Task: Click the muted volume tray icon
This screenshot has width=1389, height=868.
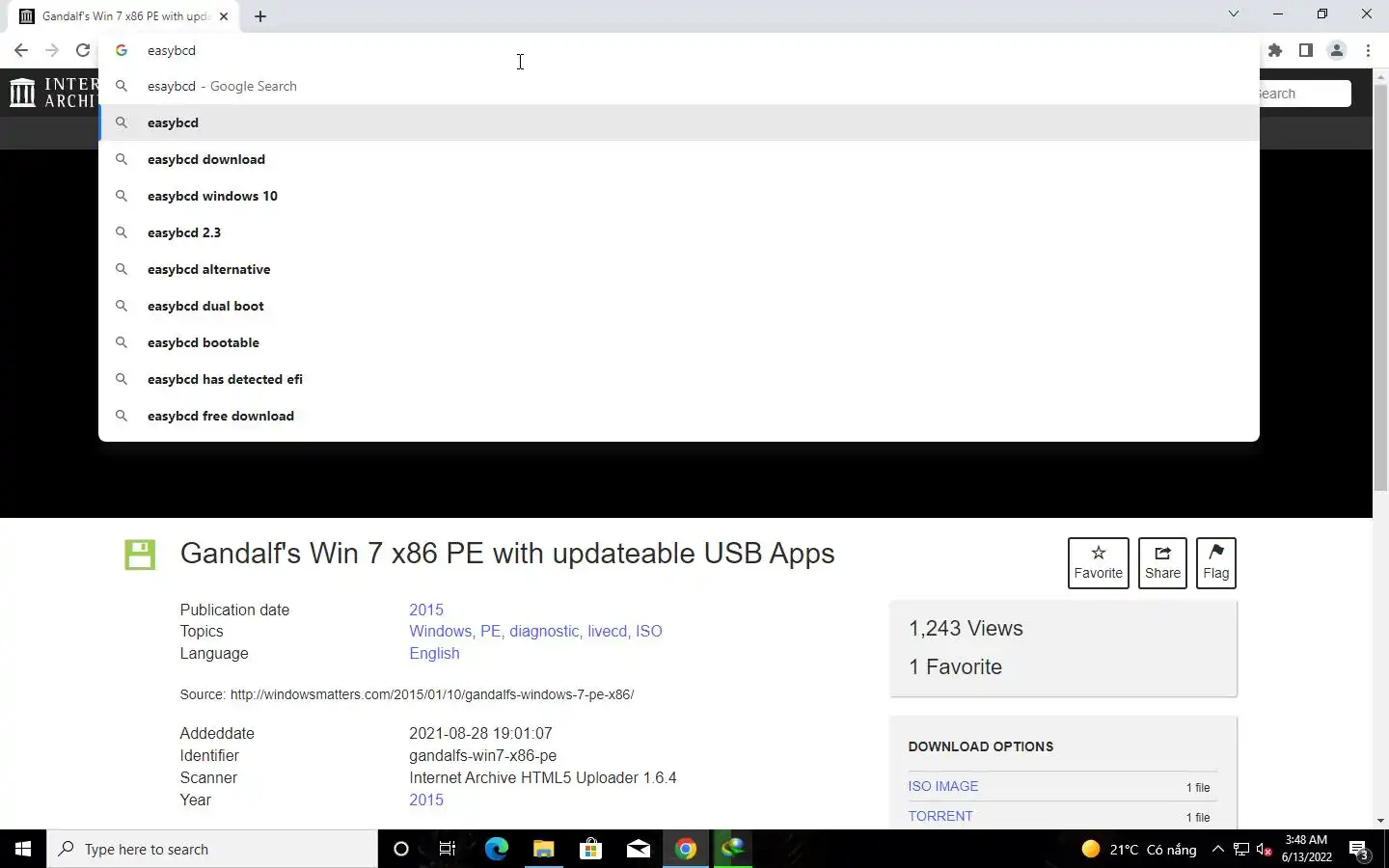Action: tap(1265, 850)
